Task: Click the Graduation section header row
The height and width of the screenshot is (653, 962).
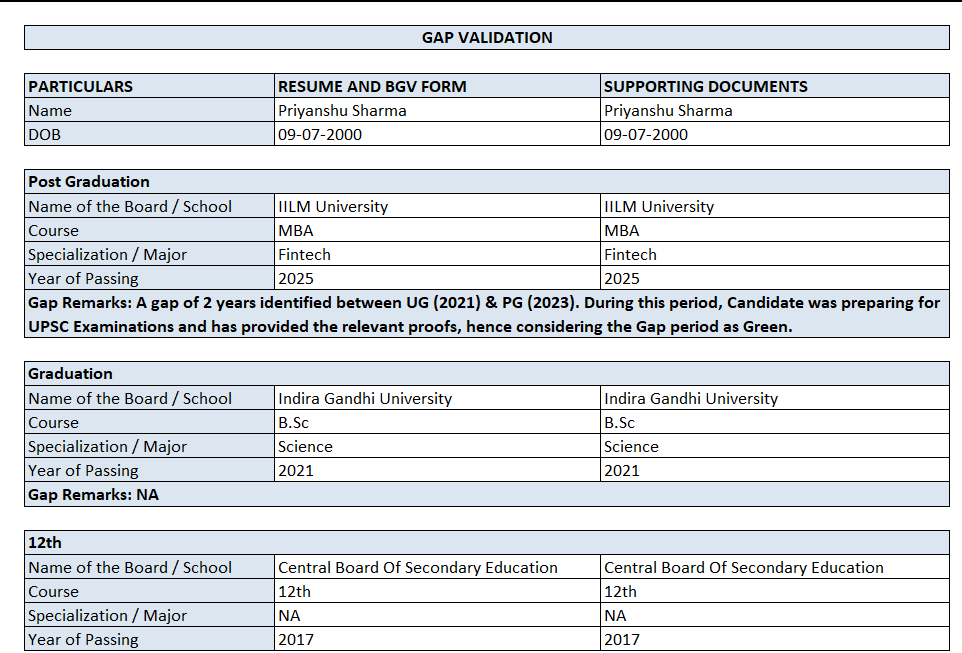Action: coord(487,374)
